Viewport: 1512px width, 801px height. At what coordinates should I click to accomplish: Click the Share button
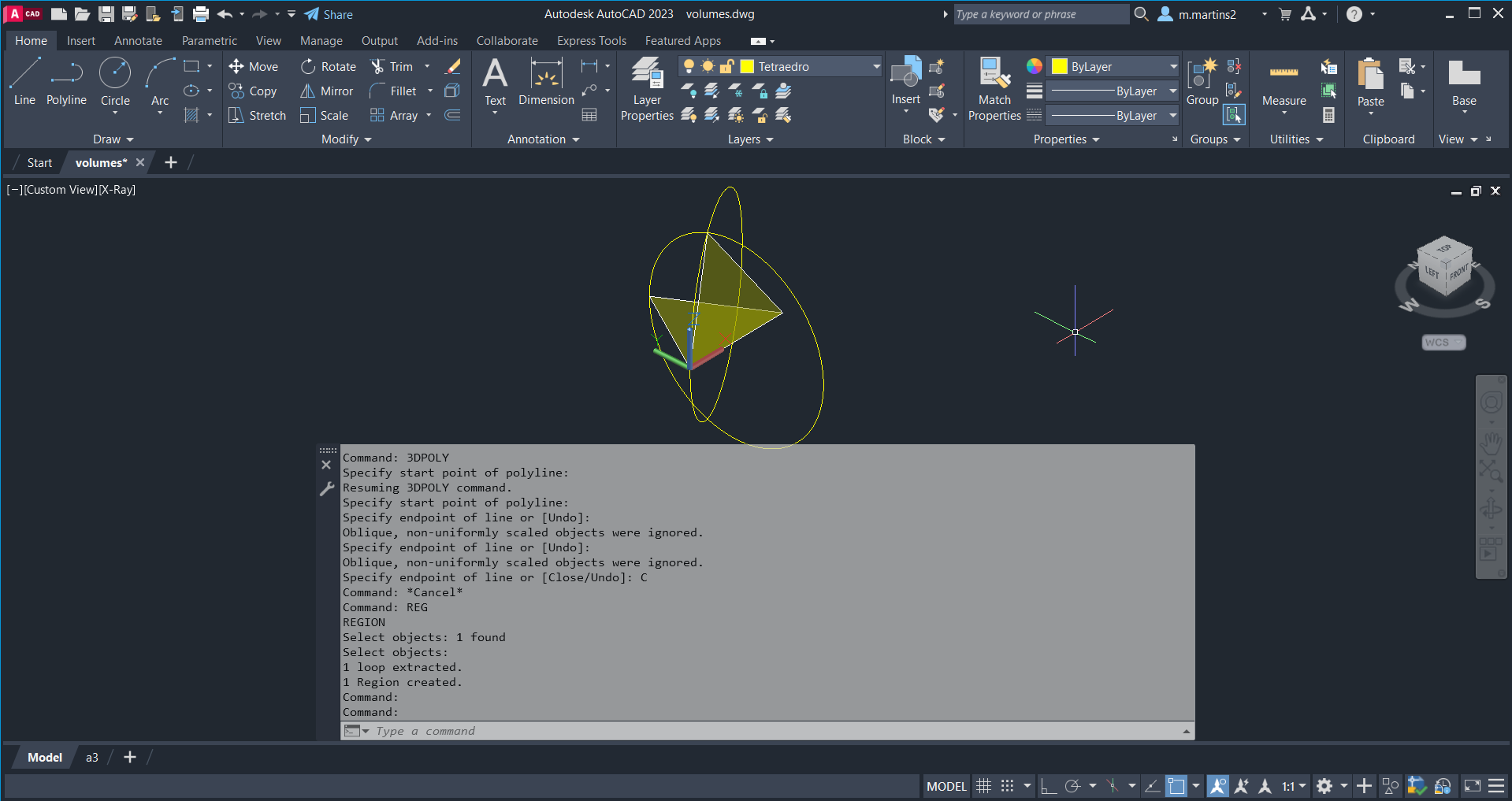[329, 14]
